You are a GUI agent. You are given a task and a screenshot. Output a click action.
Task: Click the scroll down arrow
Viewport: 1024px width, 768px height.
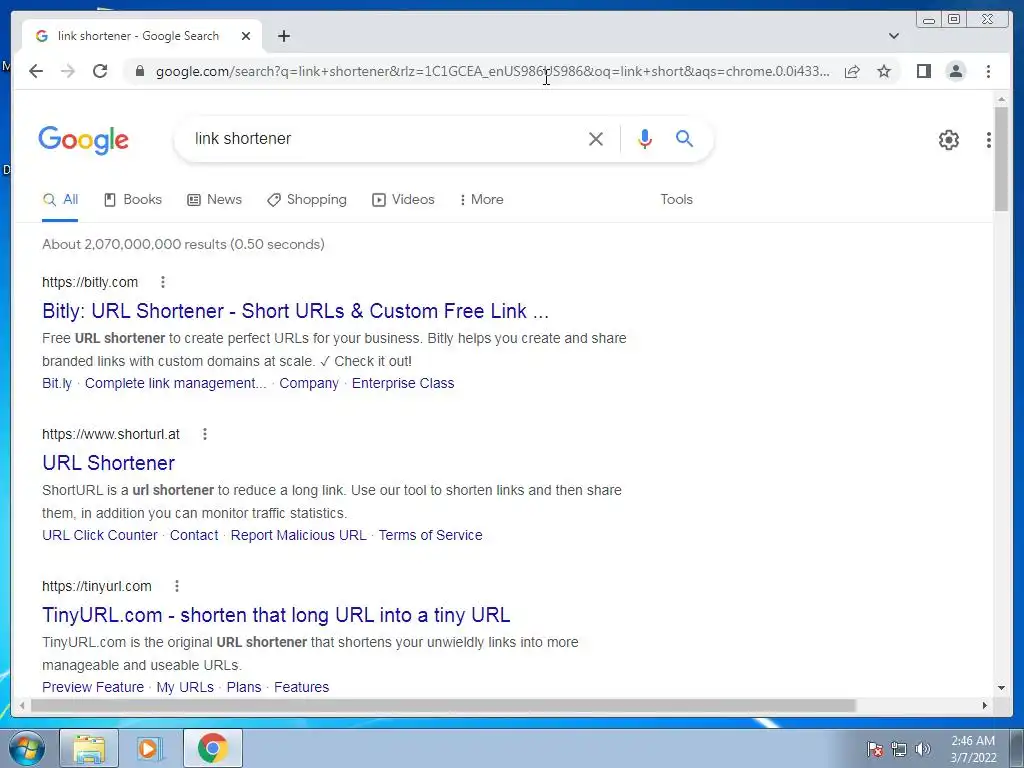1001,687
